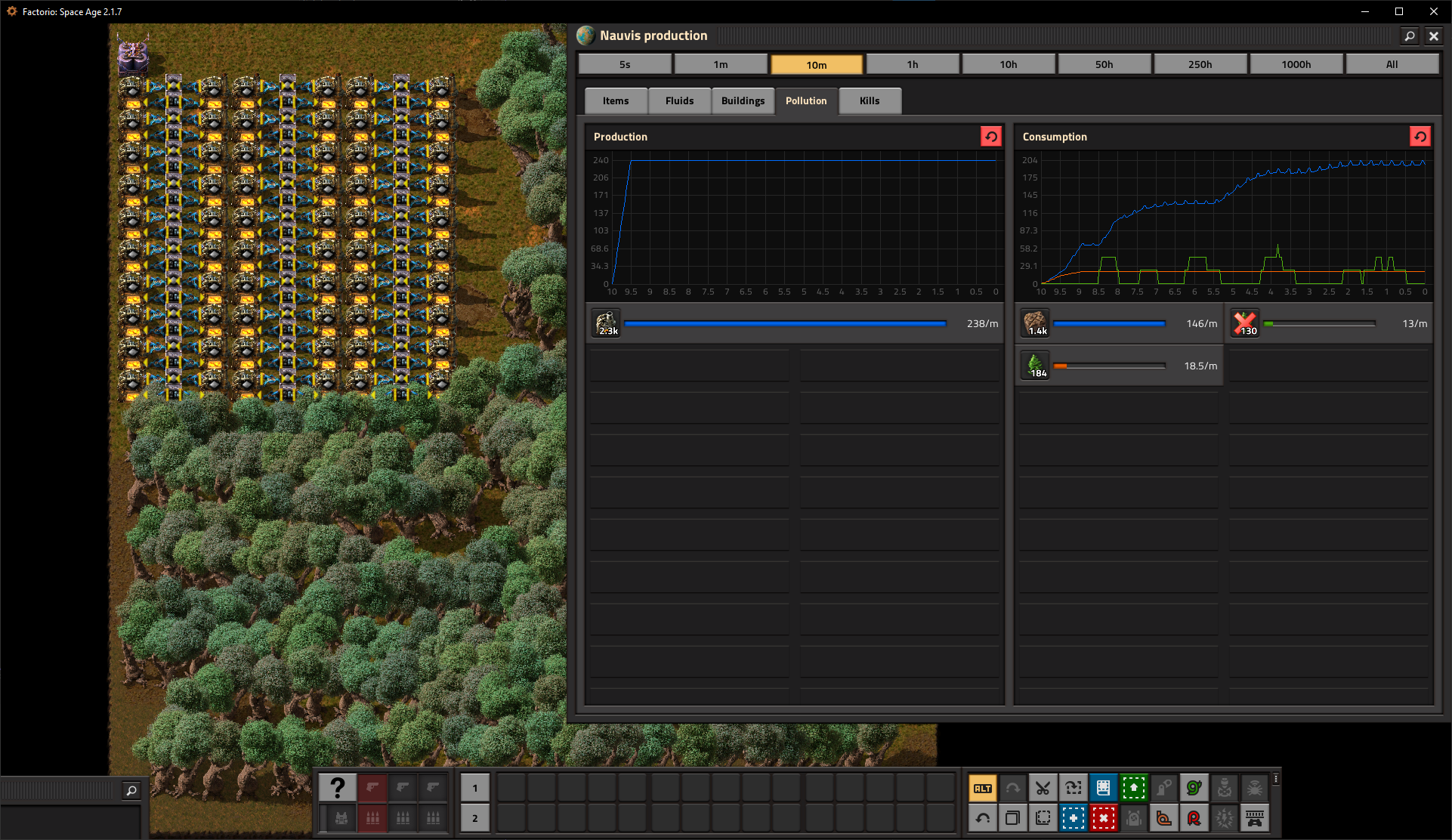The image size is (1452, 840).
Task: Click the greyed-out Redo arrow shortcut
Action: point(1012,788)
